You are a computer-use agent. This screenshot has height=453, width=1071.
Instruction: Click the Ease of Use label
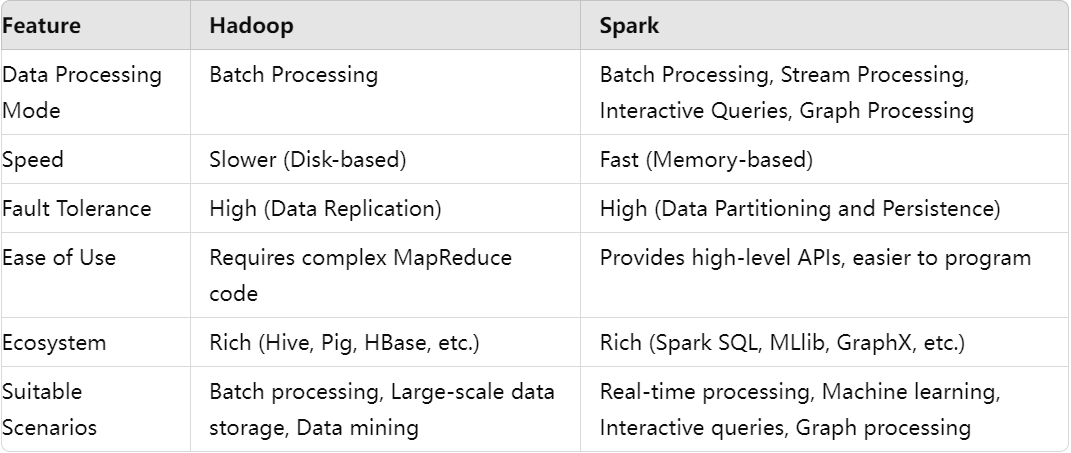coord(59,258)
